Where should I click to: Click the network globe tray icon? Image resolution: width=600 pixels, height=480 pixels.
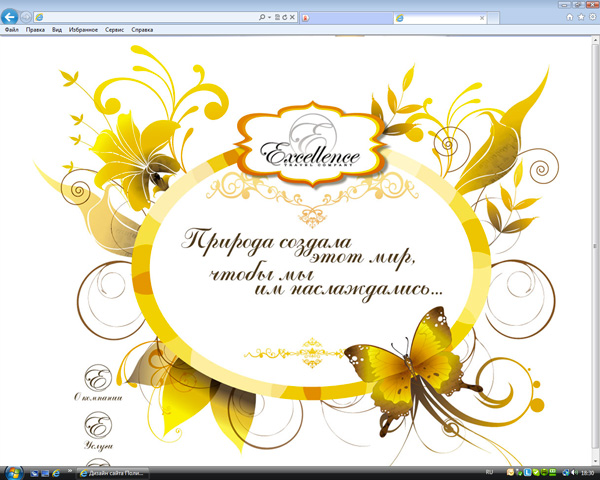pyautogui.click(x=566, y=473)
